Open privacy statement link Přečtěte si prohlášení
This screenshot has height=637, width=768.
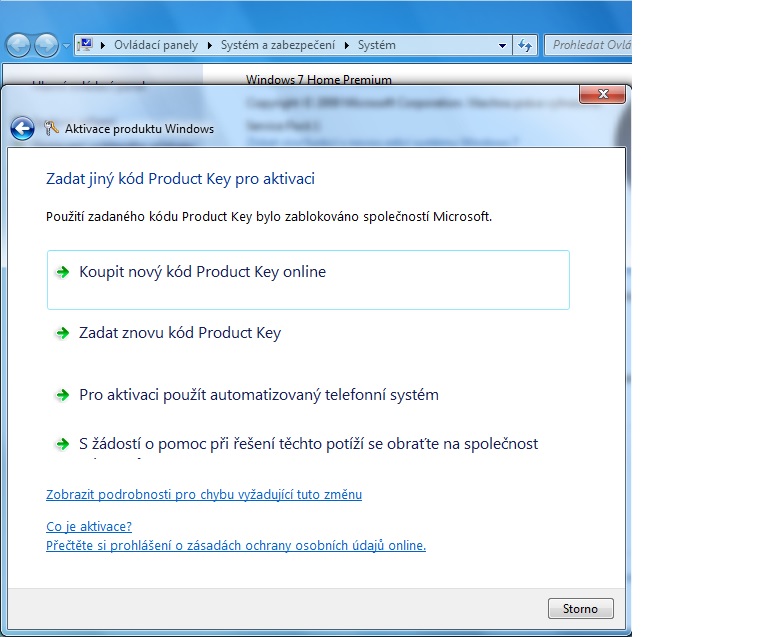pos(236,545)
